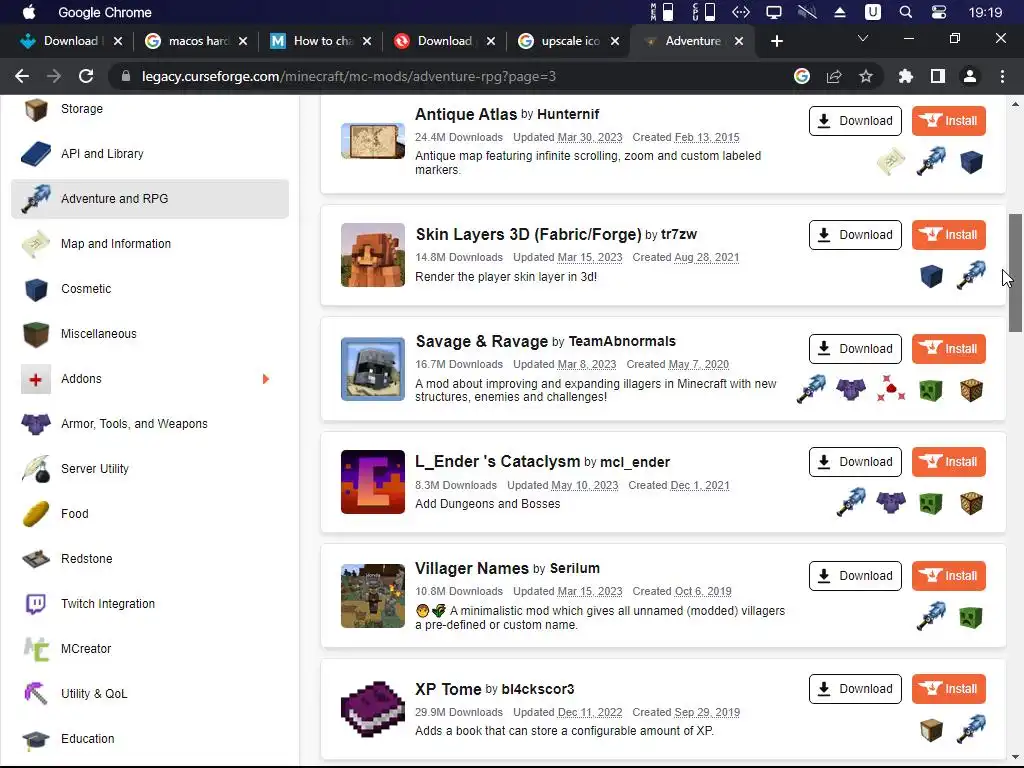Open the L_Ender 's Cataclysm thumbnail

373,483
